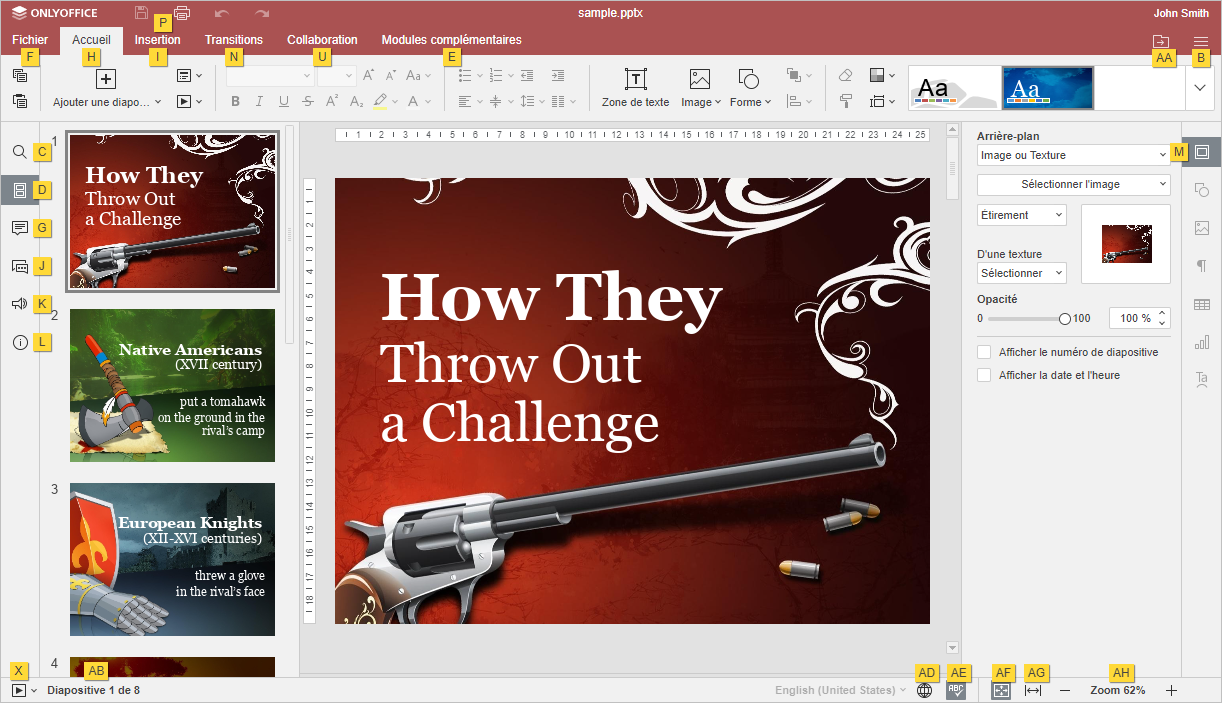Increase the font size
The height and width of the screenshot is (703, 1222).
368,75
